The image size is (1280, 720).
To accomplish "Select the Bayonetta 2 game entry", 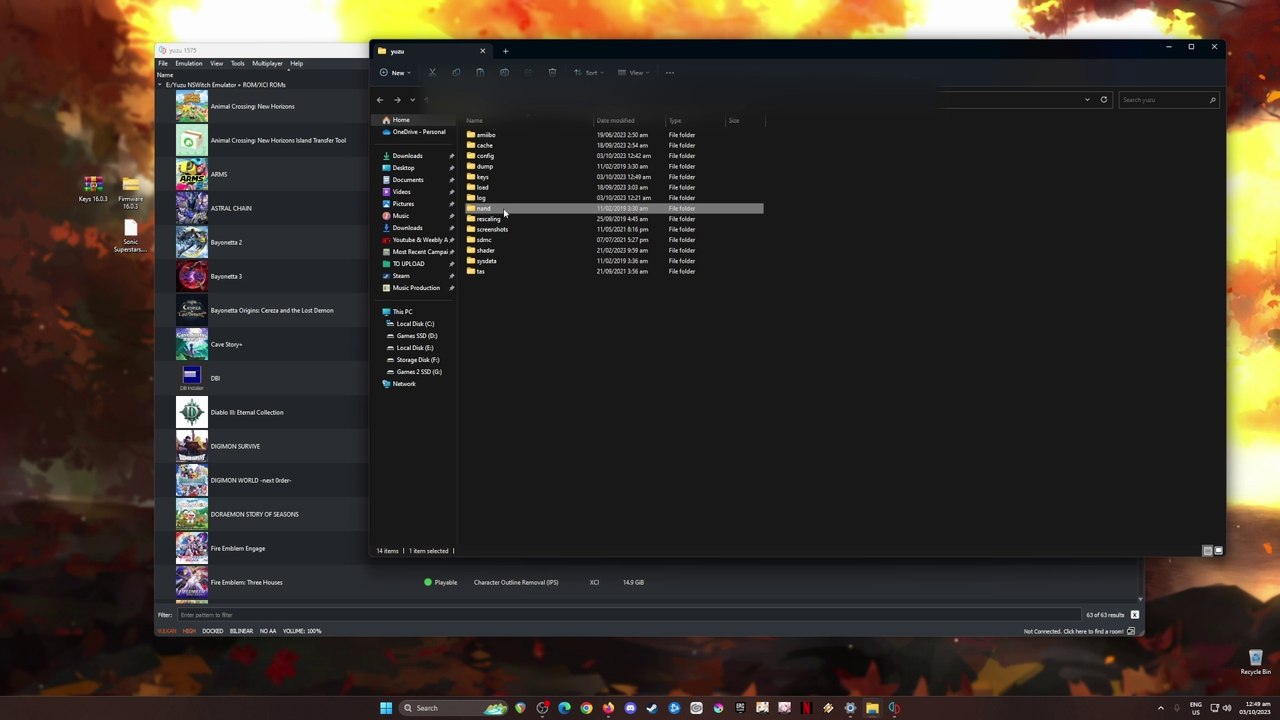I will click(226, 243).
